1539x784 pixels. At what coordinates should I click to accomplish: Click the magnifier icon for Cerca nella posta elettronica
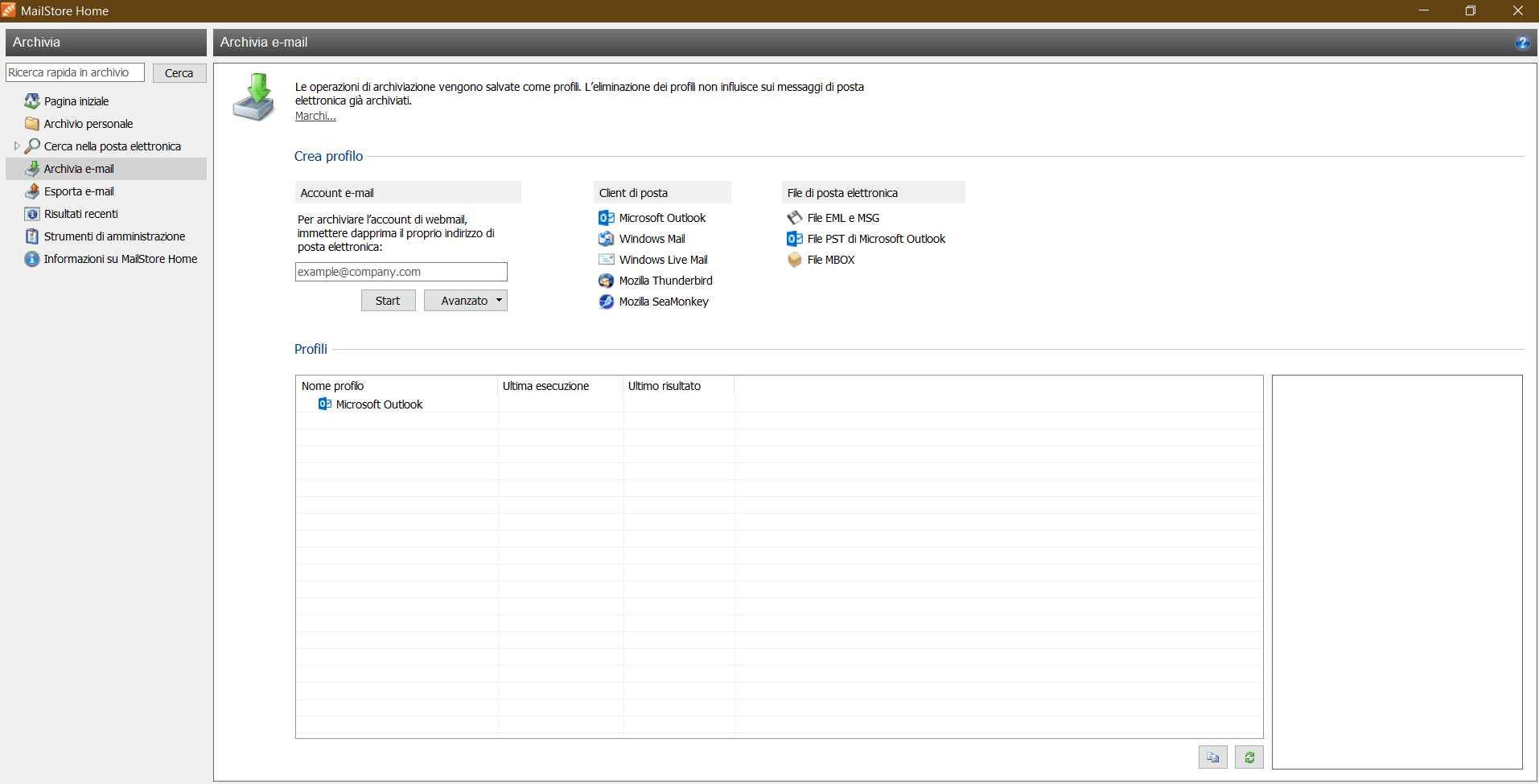coord(32,146)
